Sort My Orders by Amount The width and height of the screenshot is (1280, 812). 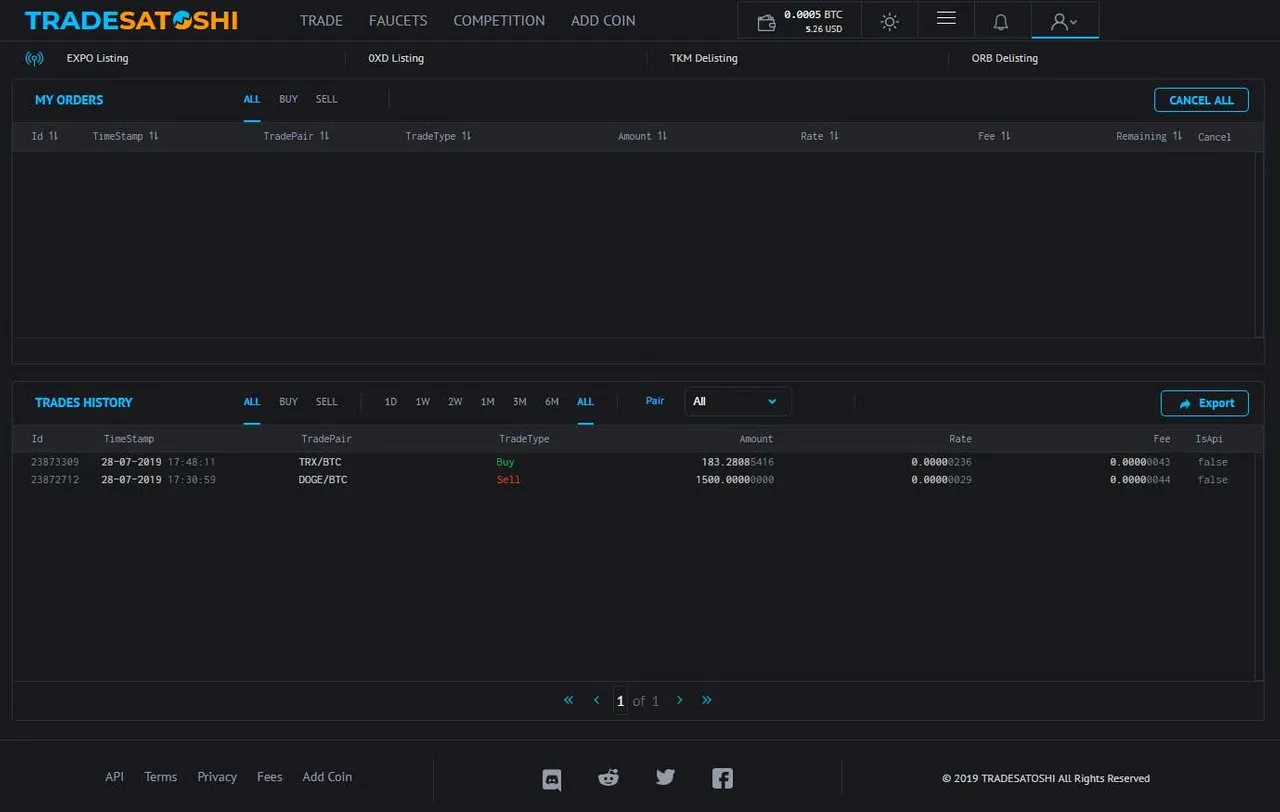tap(643, 136)
